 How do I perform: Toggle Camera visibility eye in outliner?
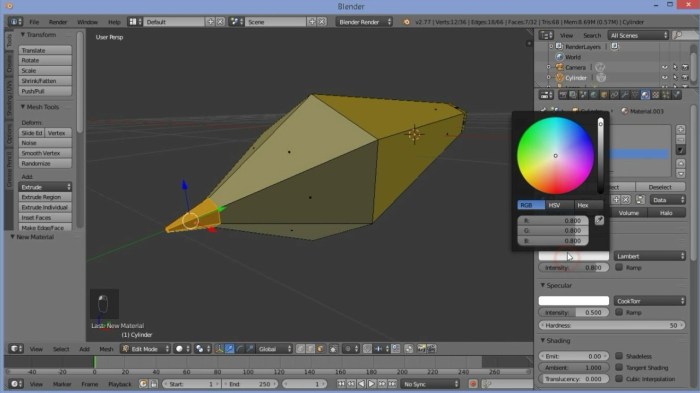(x=665, y=67)
